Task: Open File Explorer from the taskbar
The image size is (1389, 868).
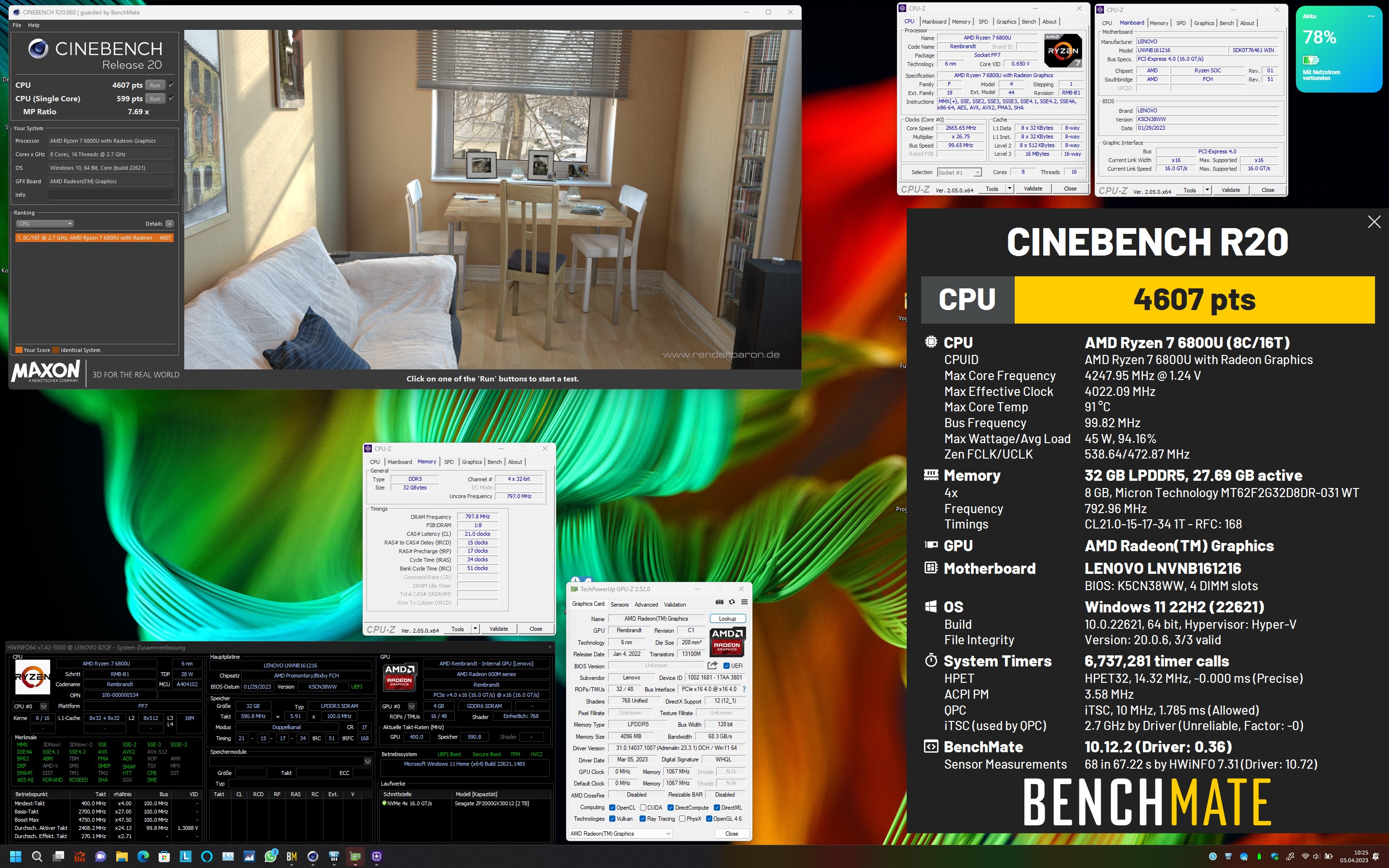Action: click(122, 856)
